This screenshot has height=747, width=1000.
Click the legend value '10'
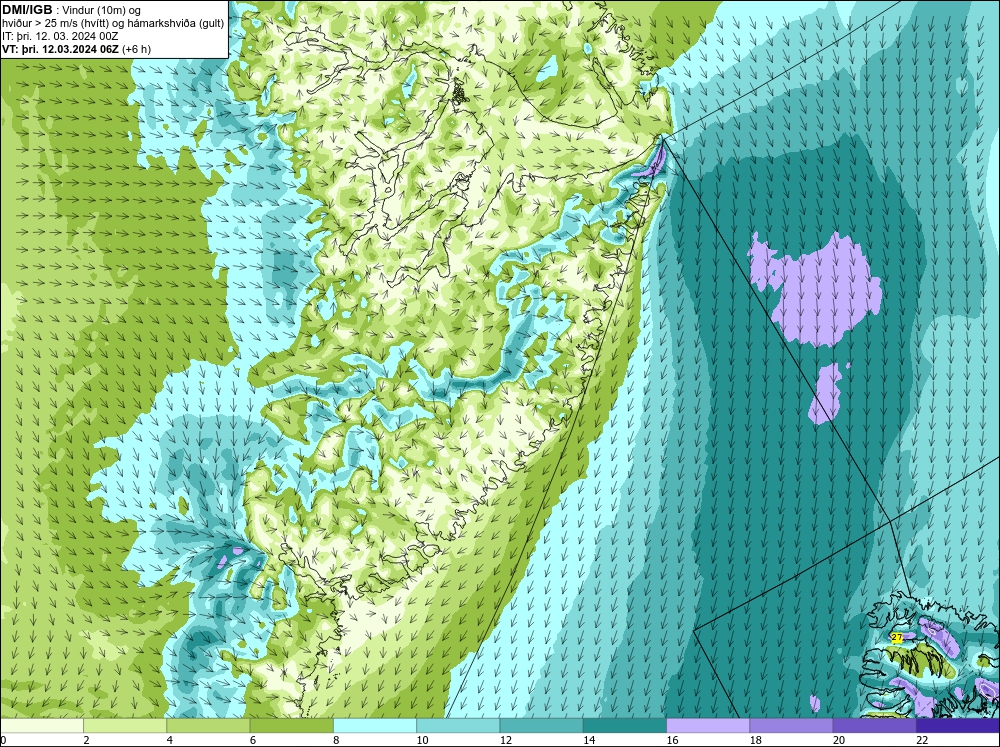[422, 740]
